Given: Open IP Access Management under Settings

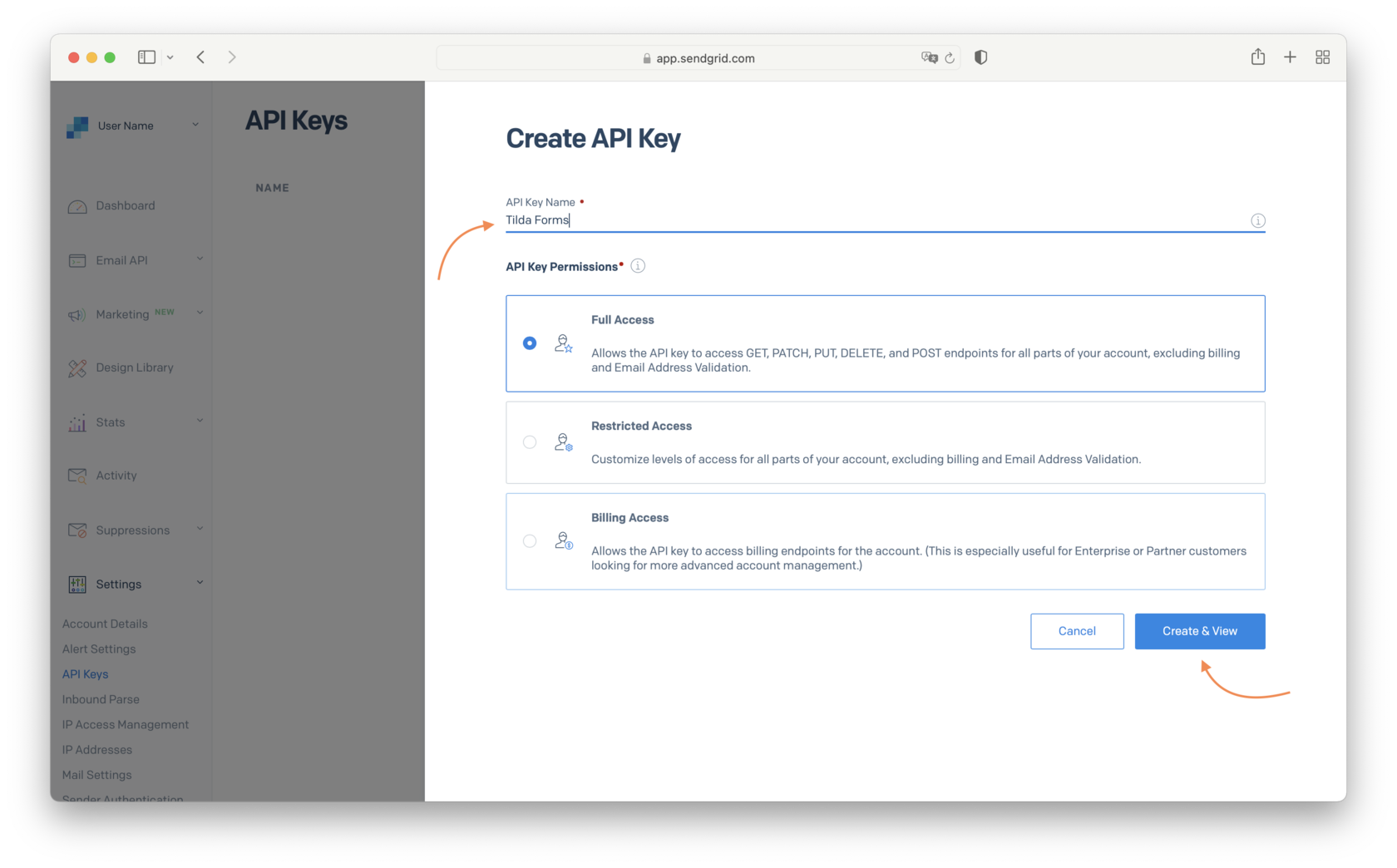Looking at the screenshot, I should [x=126, y=725].
